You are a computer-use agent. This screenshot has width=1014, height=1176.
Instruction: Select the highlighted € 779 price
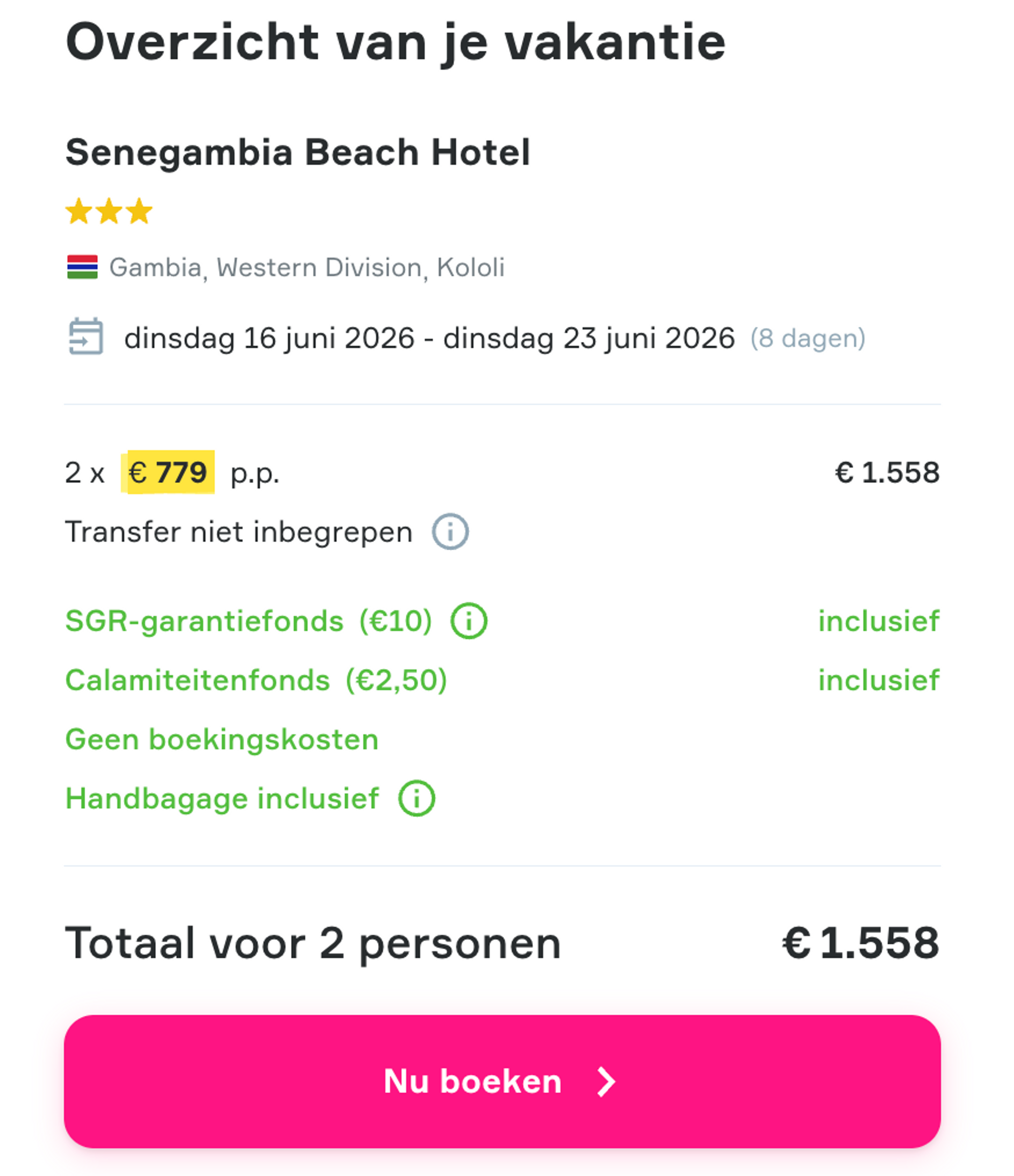tap(167, 473)
